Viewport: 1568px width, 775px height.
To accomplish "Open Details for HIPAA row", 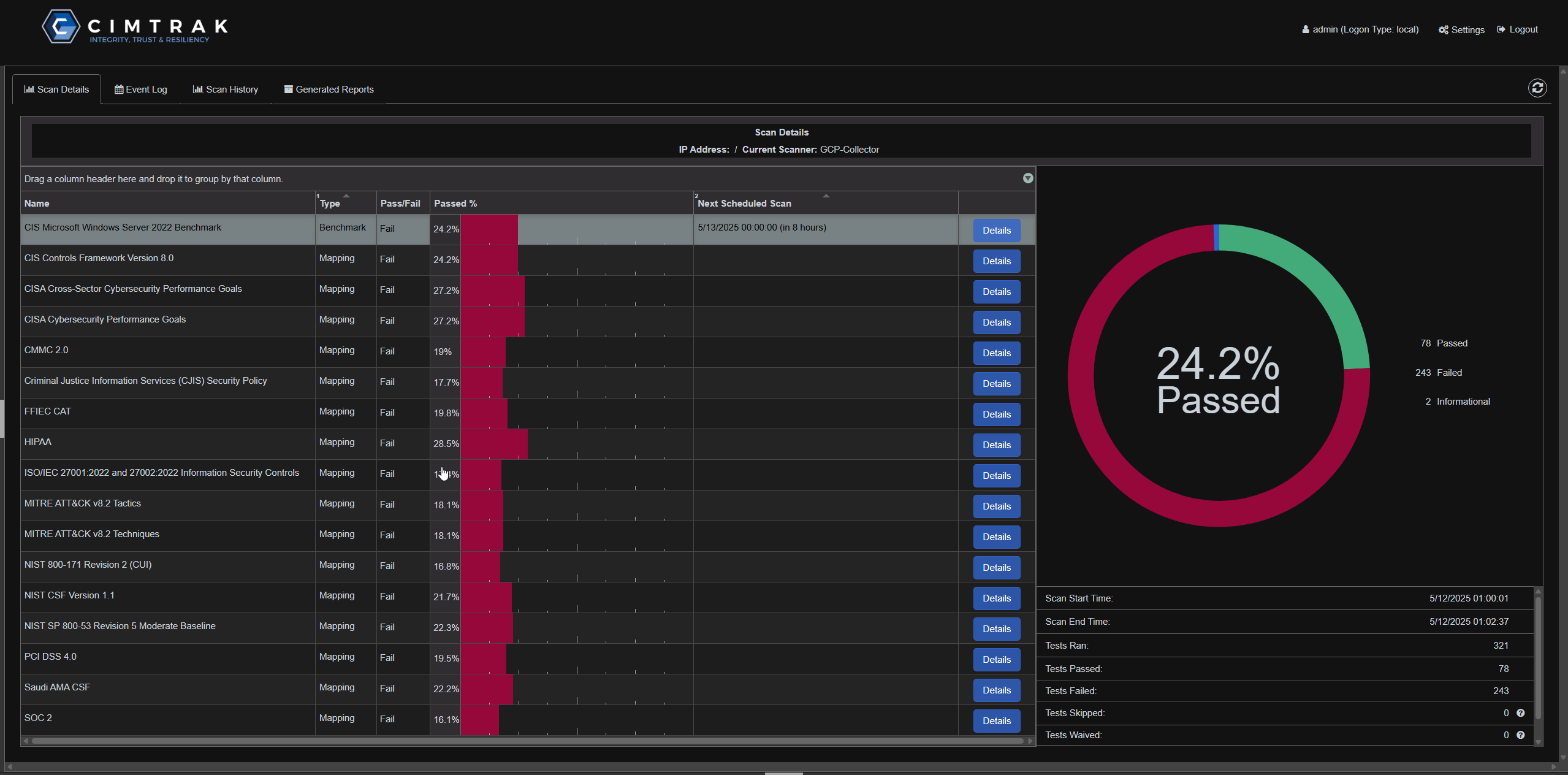I will coord(996,445).
